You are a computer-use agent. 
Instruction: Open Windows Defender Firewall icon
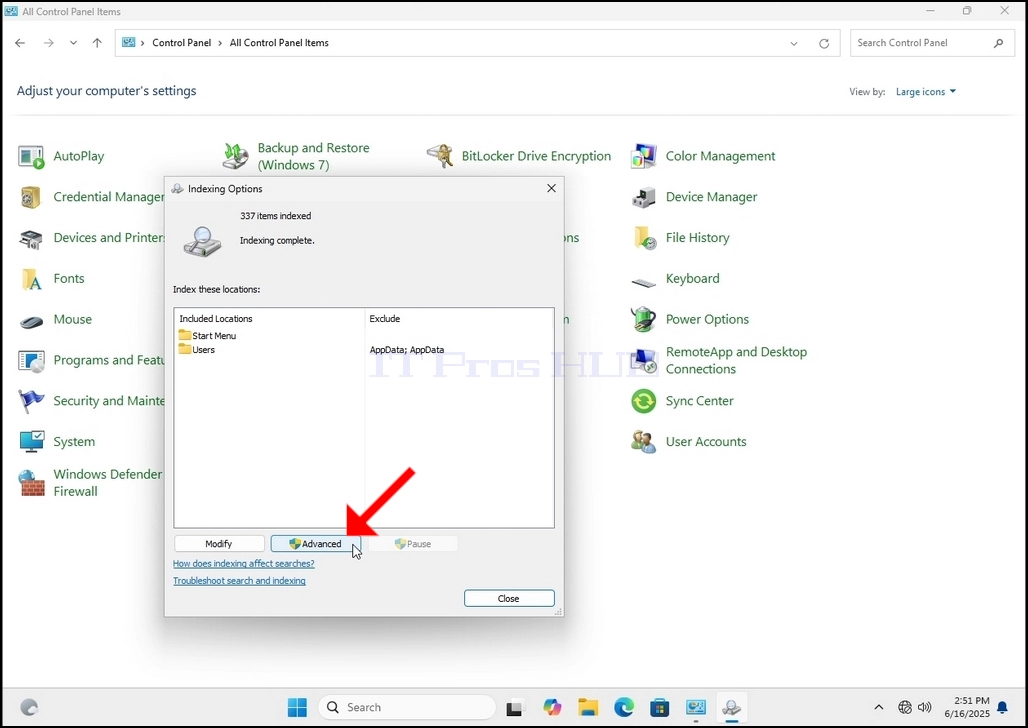(x=31, y=483)
